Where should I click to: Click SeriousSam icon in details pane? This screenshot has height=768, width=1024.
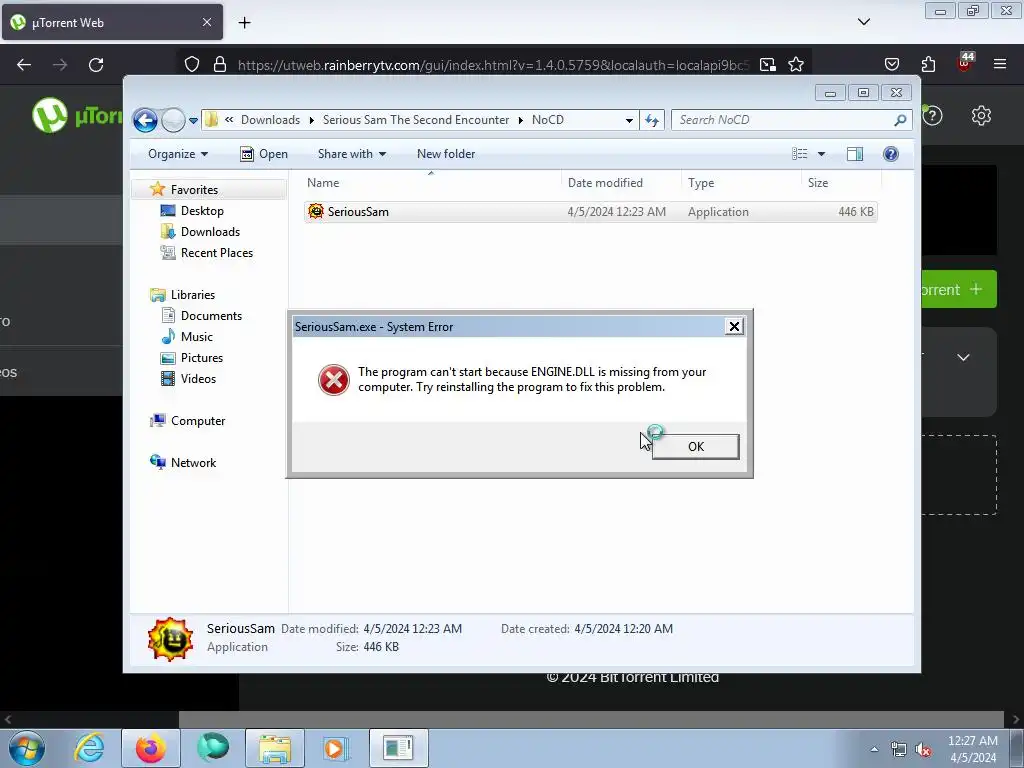click(x=170, y=639)
